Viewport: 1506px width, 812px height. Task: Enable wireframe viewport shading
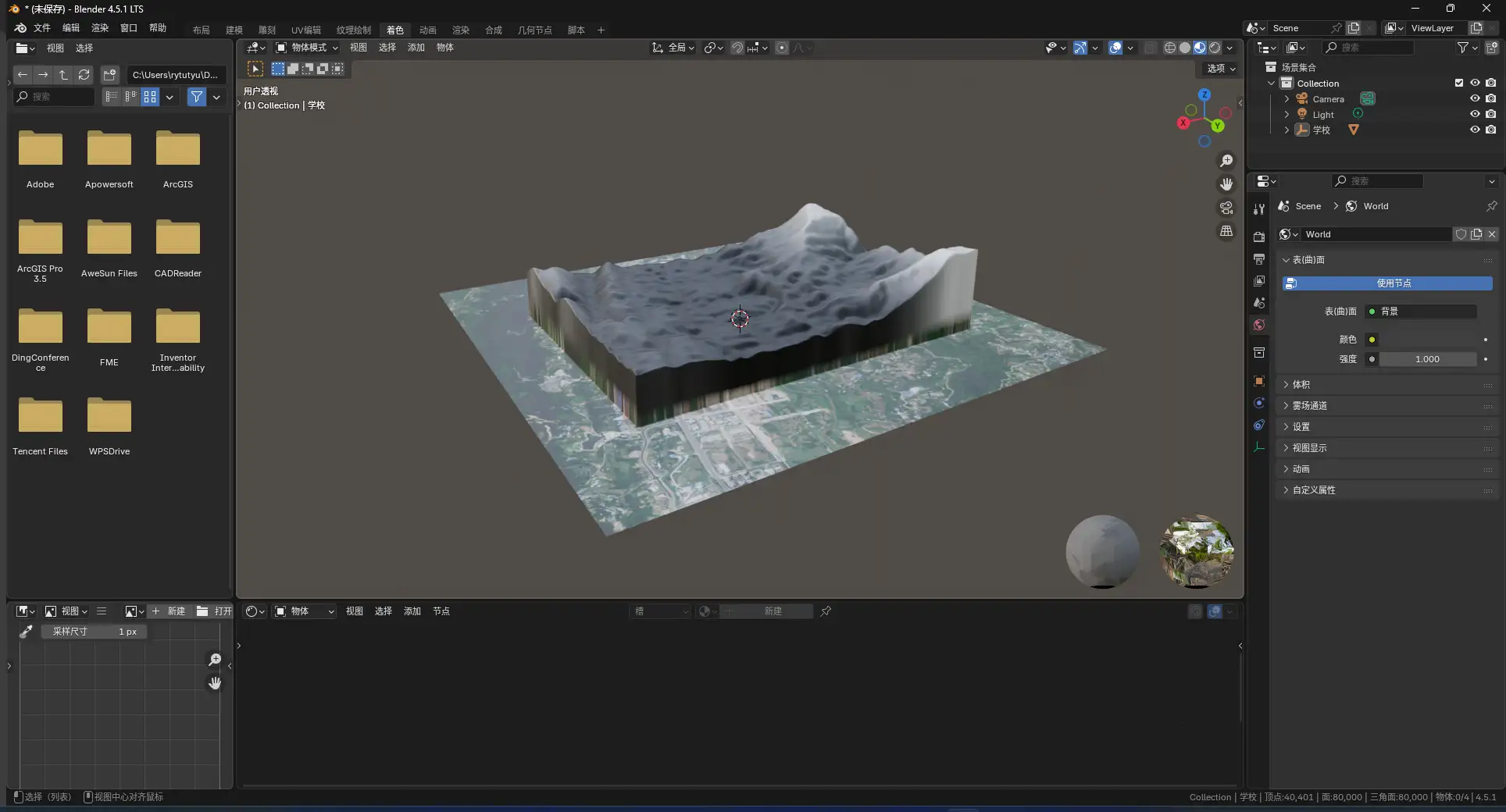click(1169, 48)
